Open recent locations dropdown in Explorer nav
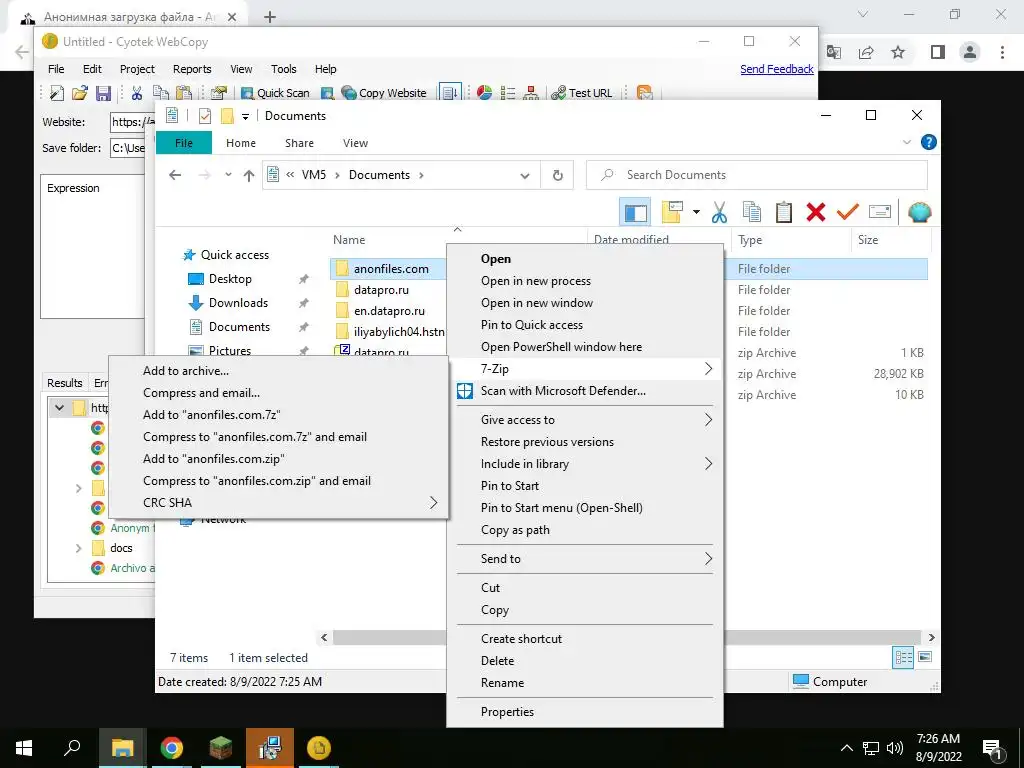 click(228, 175)
